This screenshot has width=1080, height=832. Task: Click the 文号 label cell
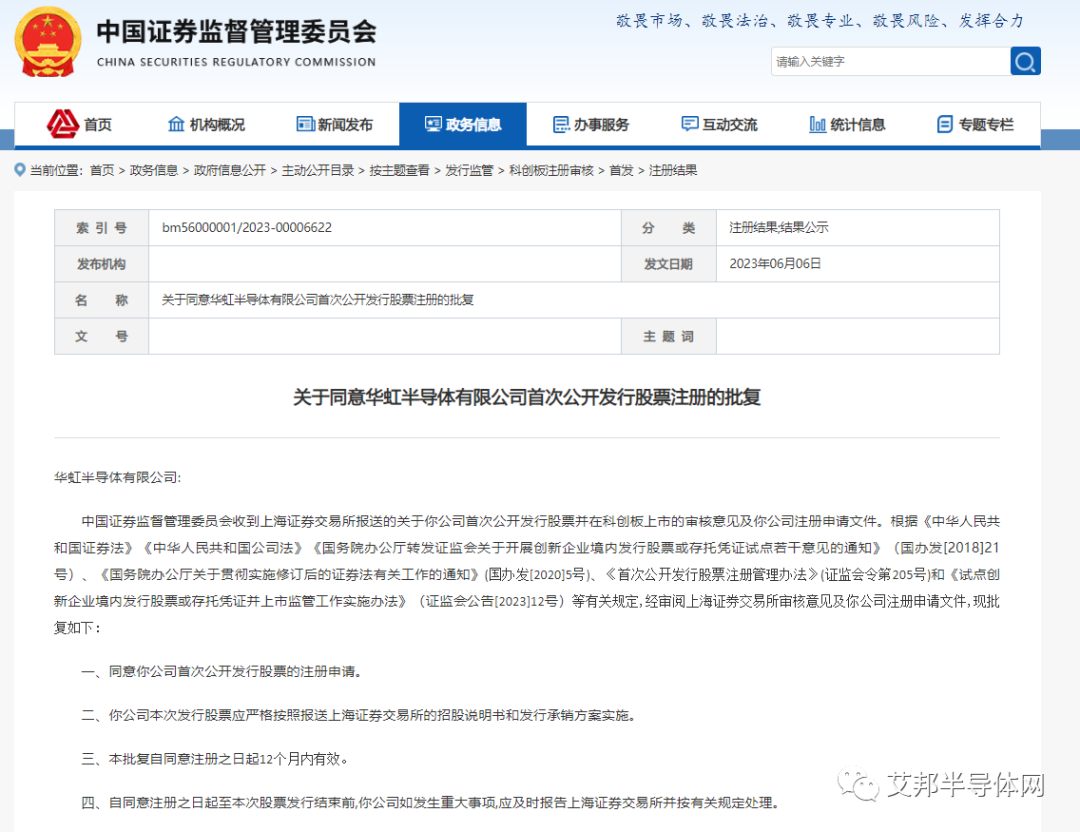pos(101,336)
